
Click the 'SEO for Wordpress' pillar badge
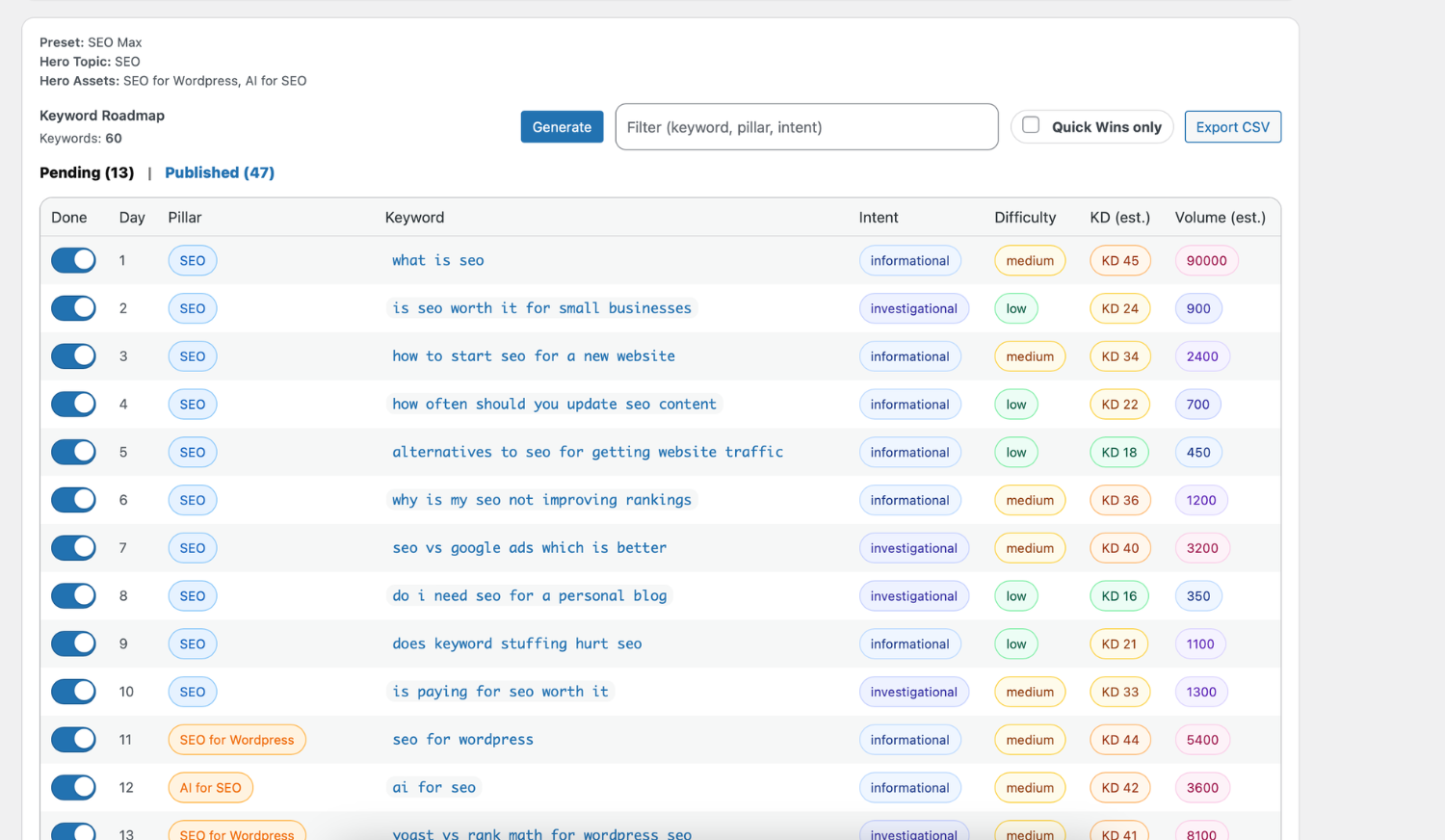point(237,739)
